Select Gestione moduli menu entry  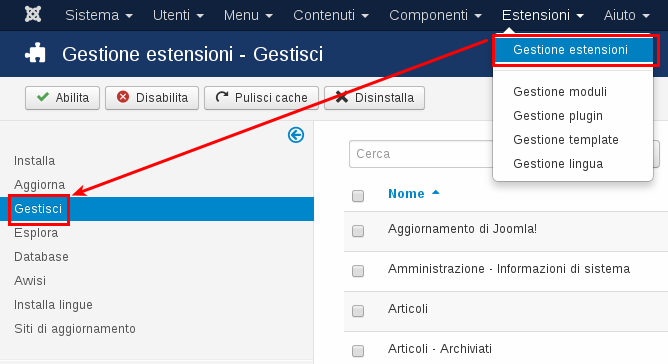tap(560, 92)
